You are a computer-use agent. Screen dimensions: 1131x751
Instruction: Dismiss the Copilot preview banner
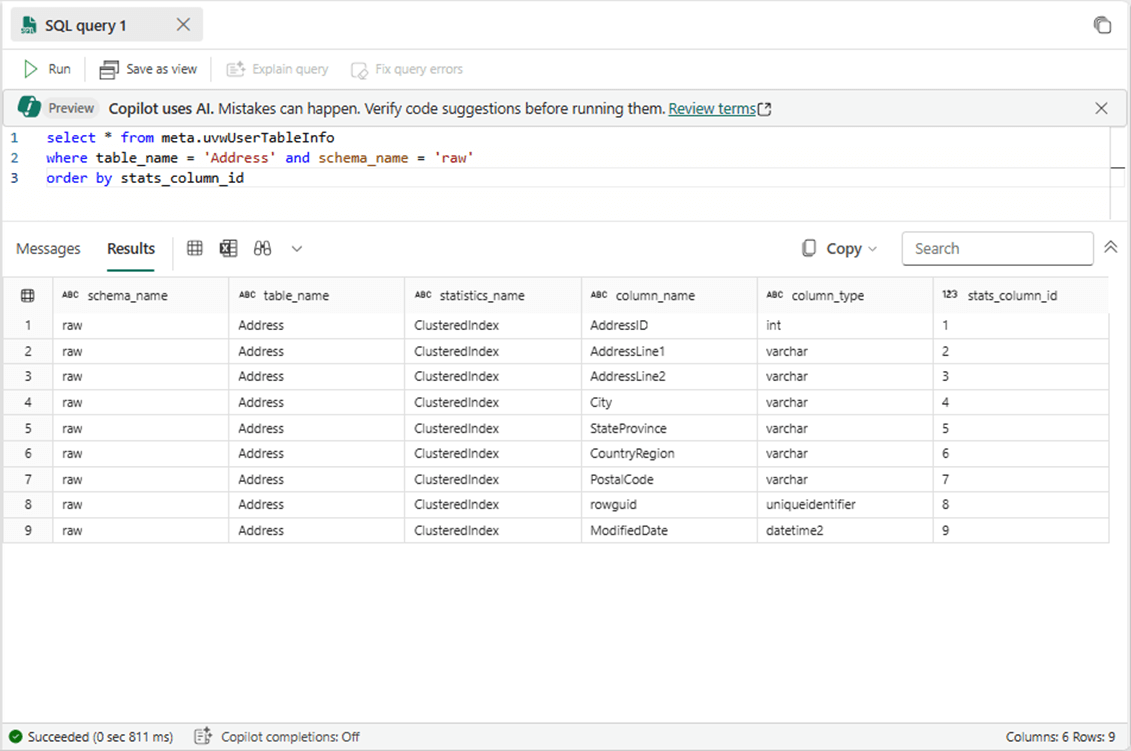1101,108
